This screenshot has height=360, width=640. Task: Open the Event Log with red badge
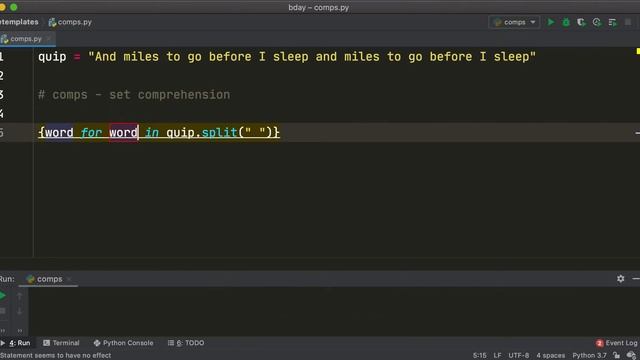pos(616,343)
